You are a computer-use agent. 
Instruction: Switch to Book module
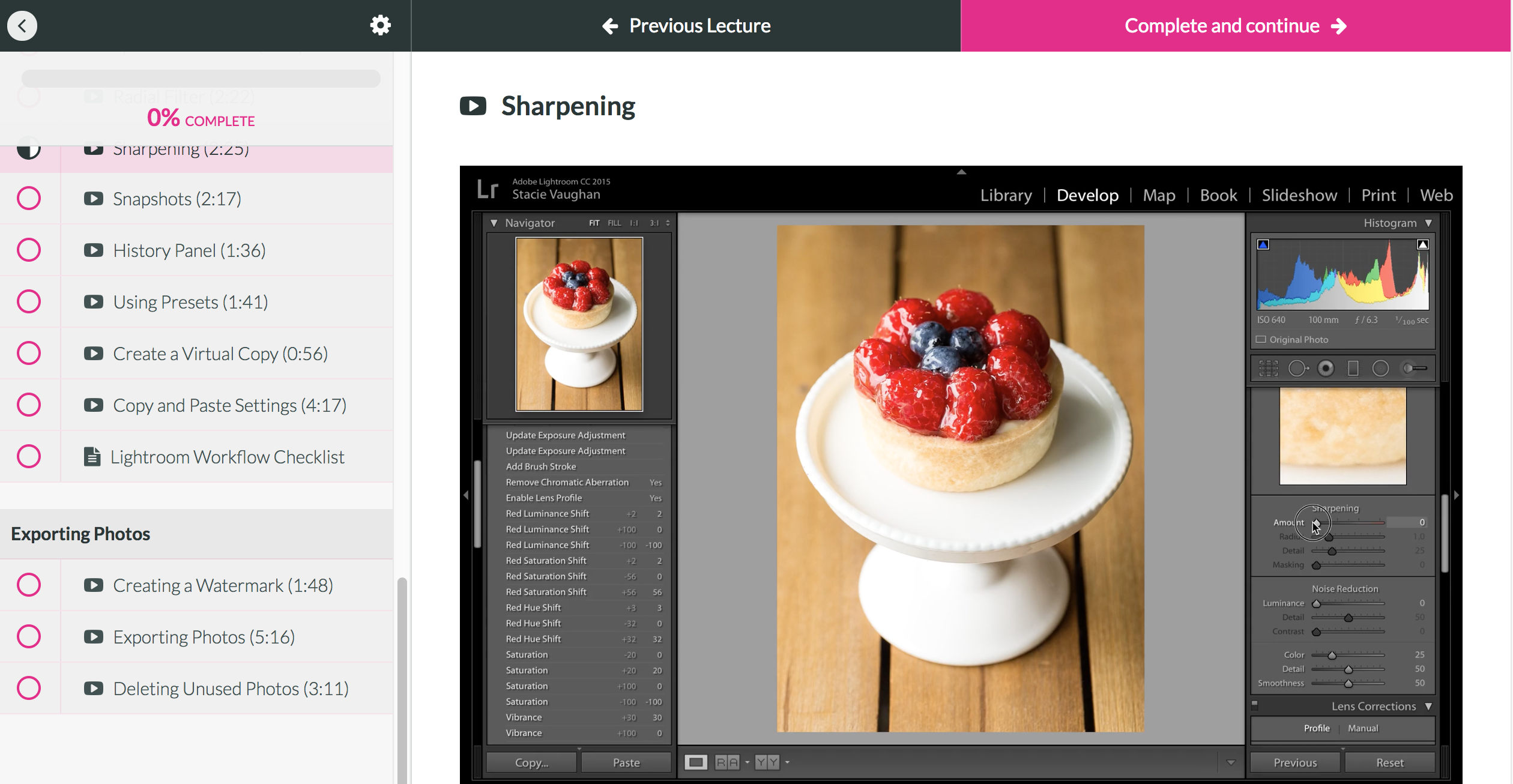coord(1218,195)
